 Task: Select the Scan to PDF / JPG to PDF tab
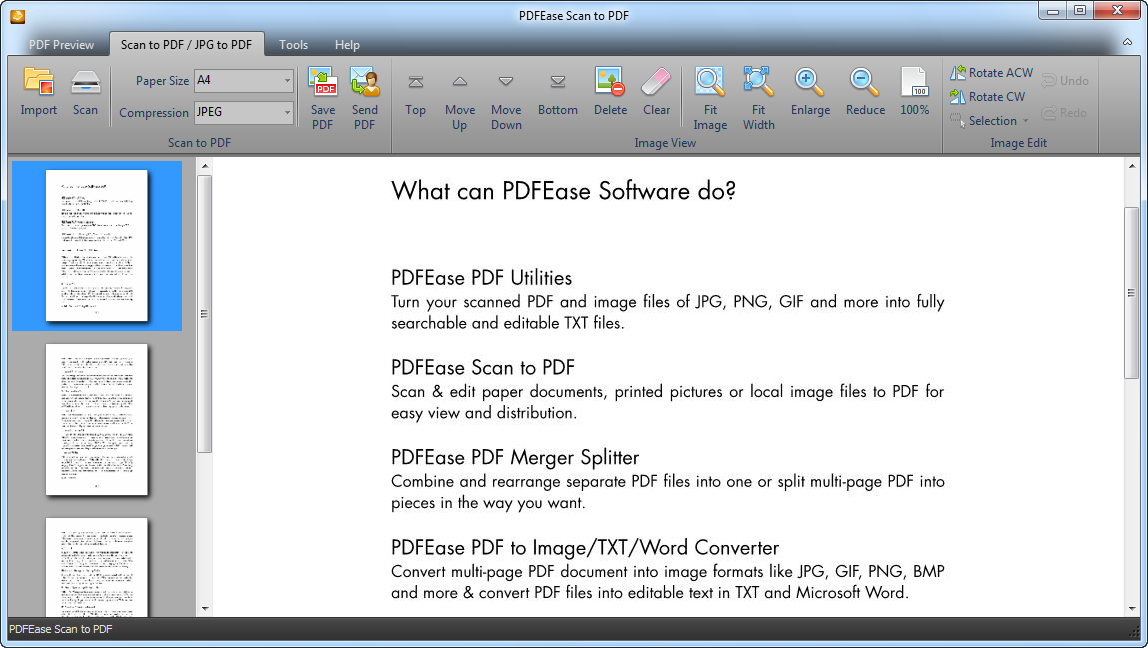186,45
